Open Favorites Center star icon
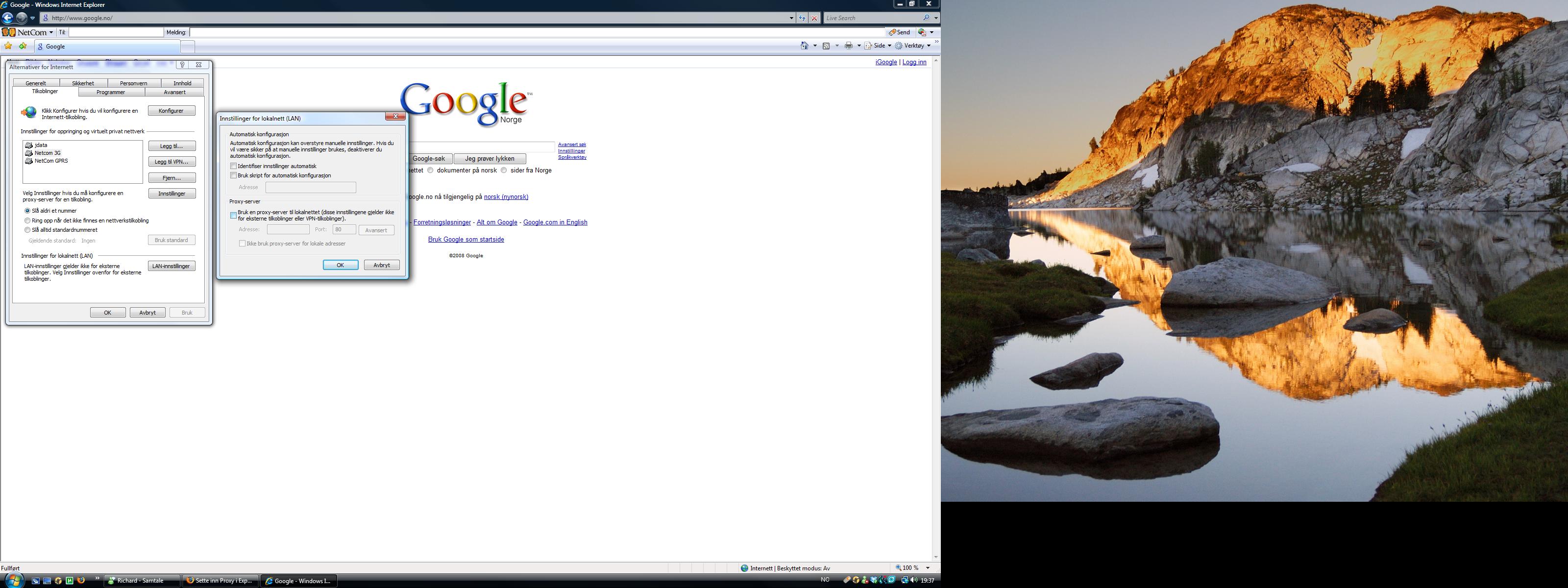The height and width of the screenshot is (588, 1568). click(x=8, y=46)
